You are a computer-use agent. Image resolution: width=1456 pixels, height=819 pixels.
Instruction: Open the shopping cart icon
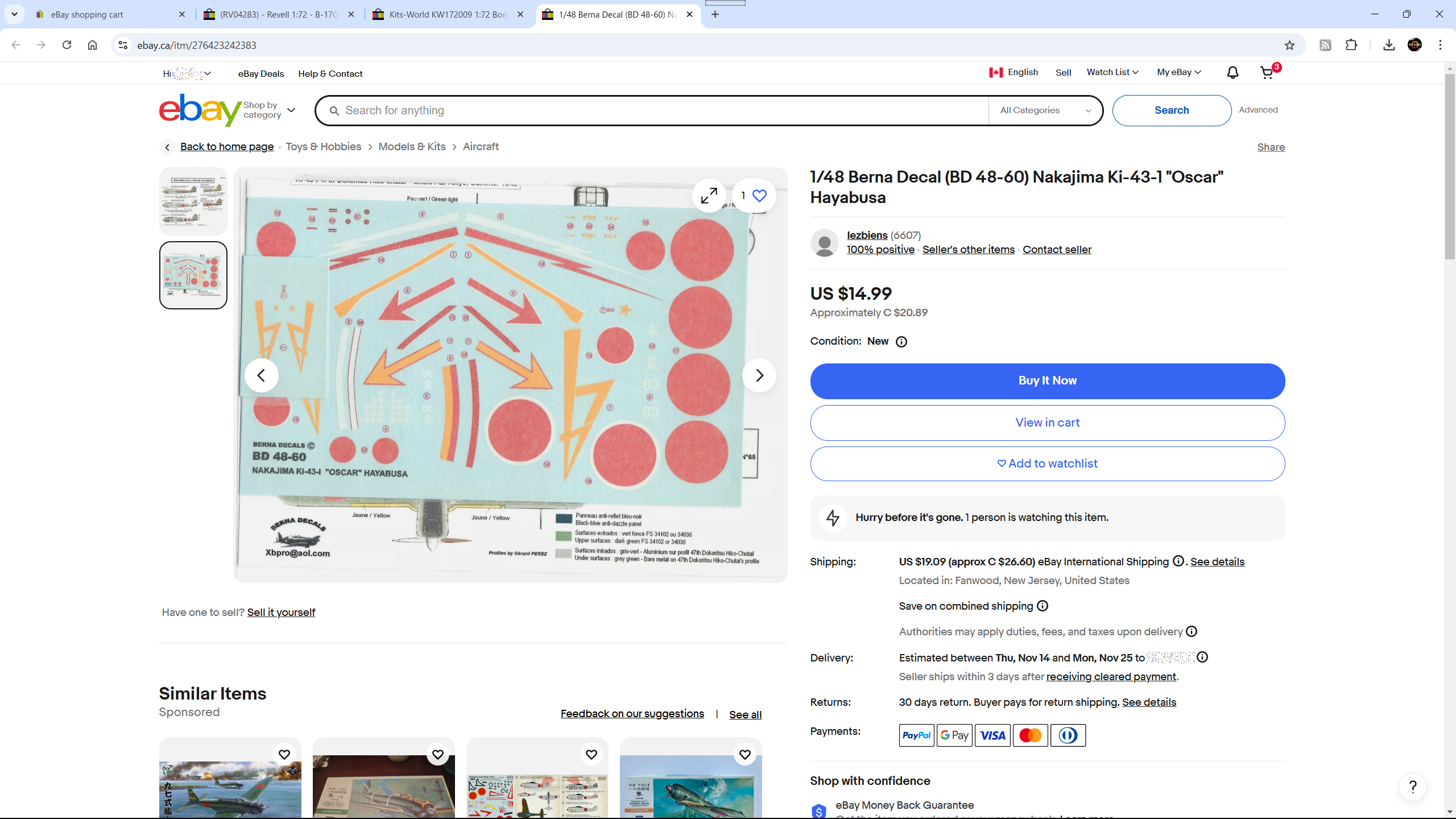pos(1267,73)
